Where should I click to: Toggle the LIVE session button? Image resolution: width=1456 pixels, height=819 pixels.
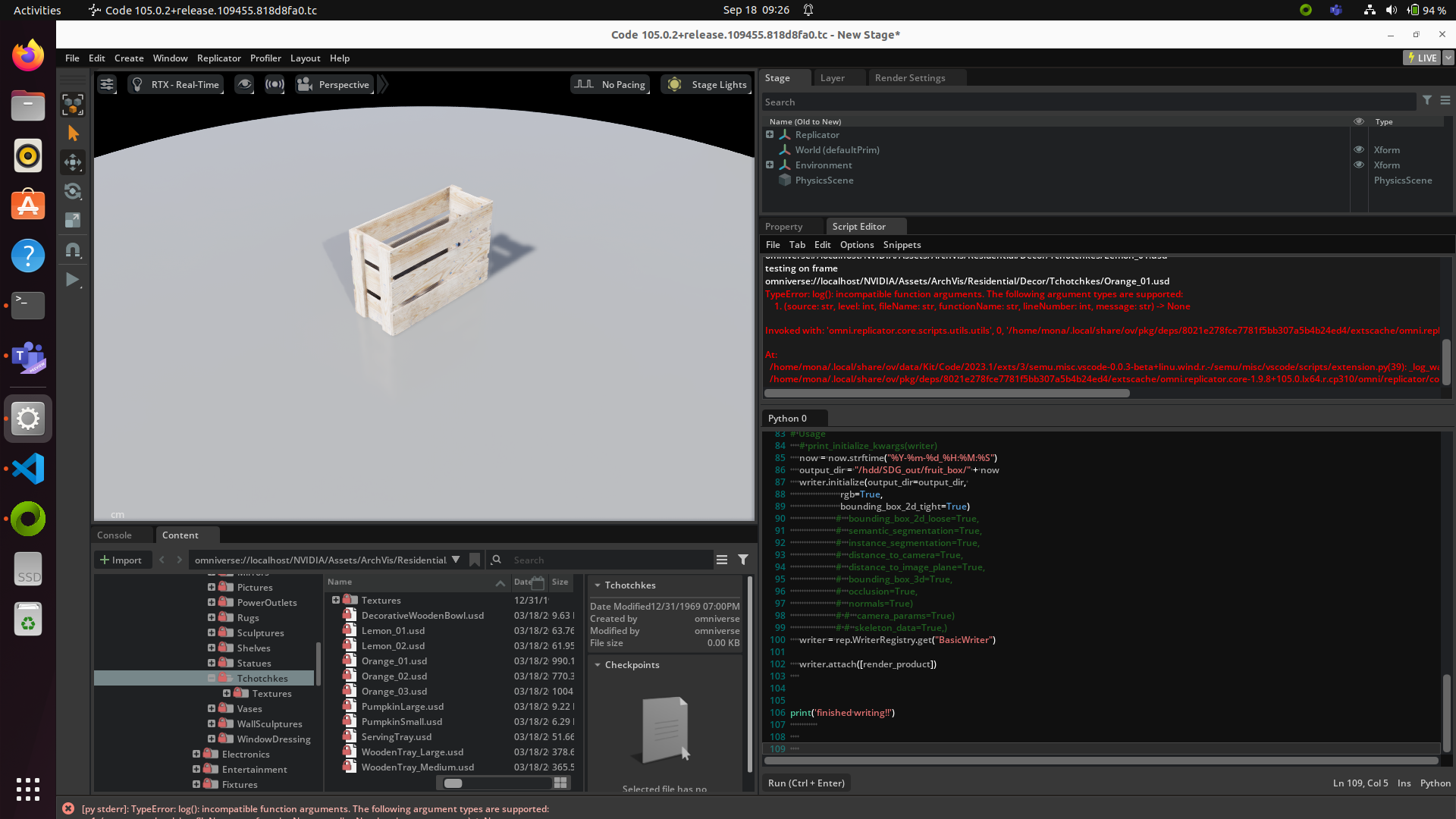click(1422, 58)
